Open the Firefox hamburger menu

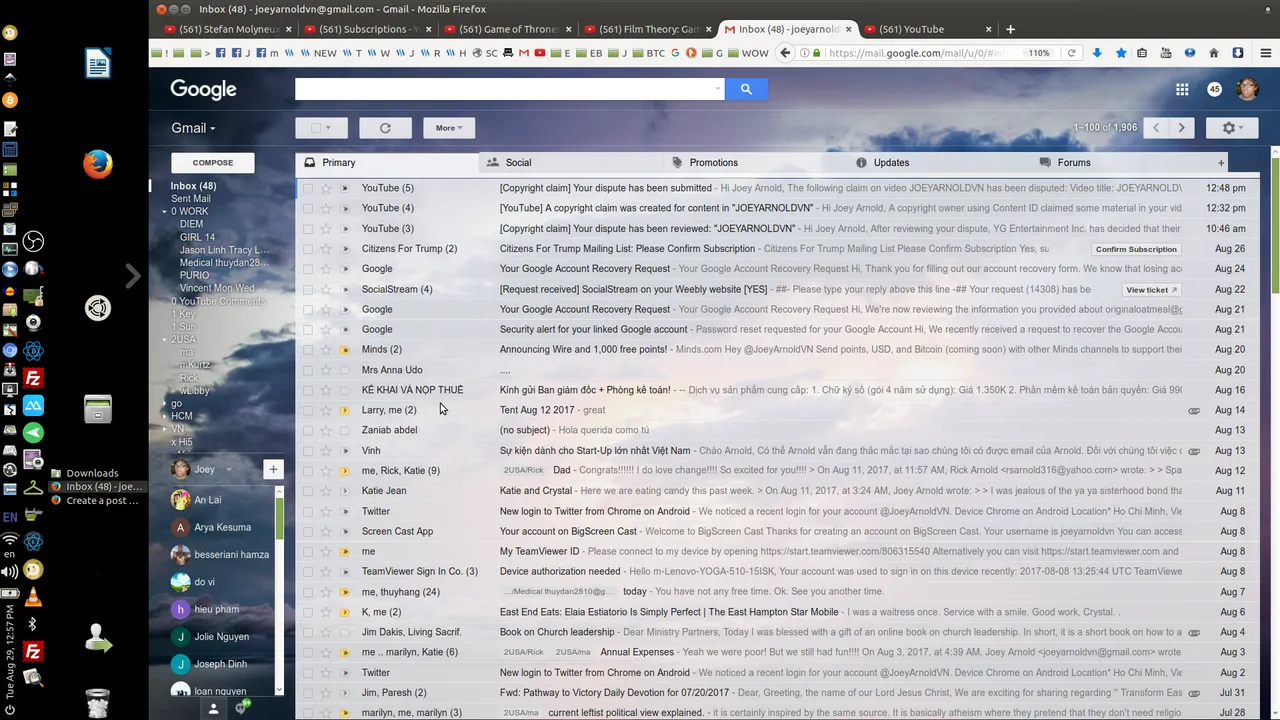pyautogui.click(x=1264, y=53)
